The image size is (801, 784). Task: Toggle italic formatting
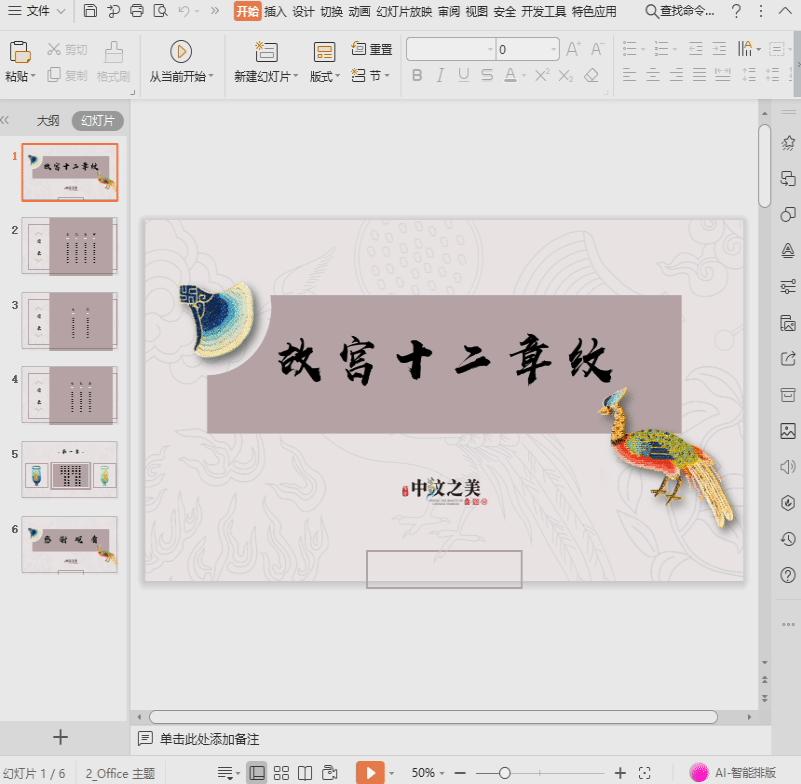[x=442, y=74]
